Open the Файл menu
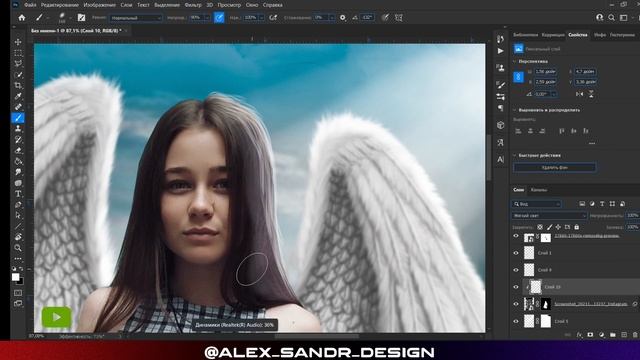Viewport: 640px width, 360px height. pos(30,5)
